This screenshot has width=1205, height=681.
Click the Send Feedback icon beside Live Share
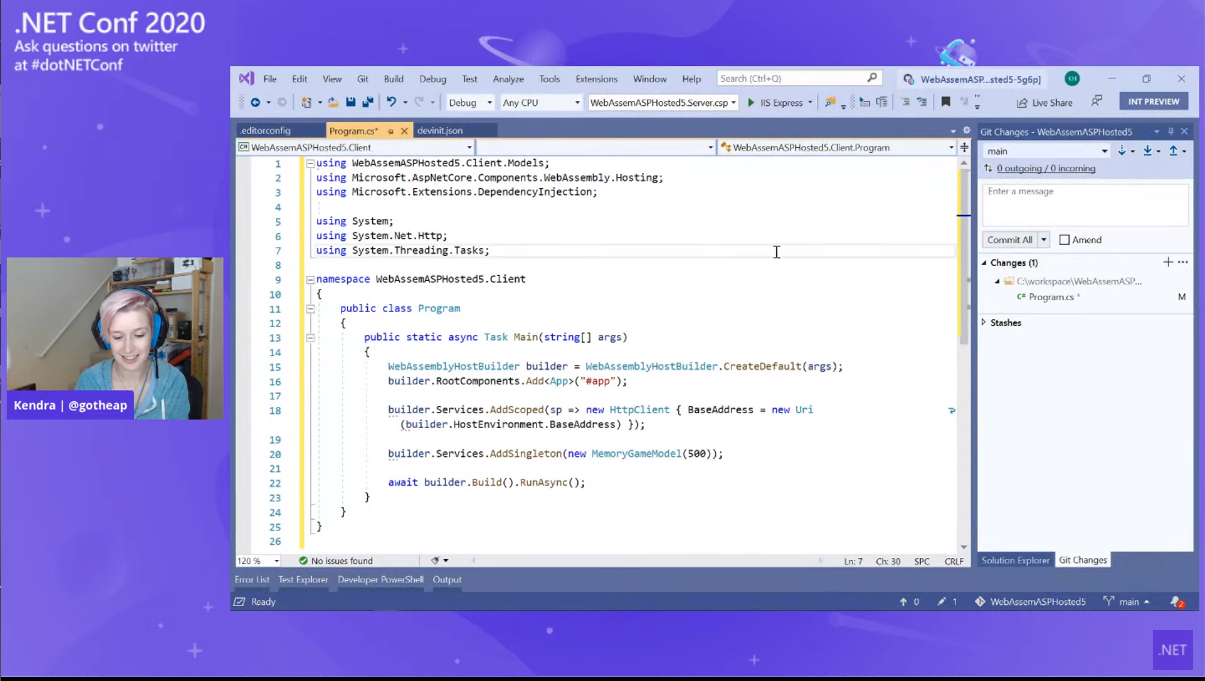point(1097,102)
